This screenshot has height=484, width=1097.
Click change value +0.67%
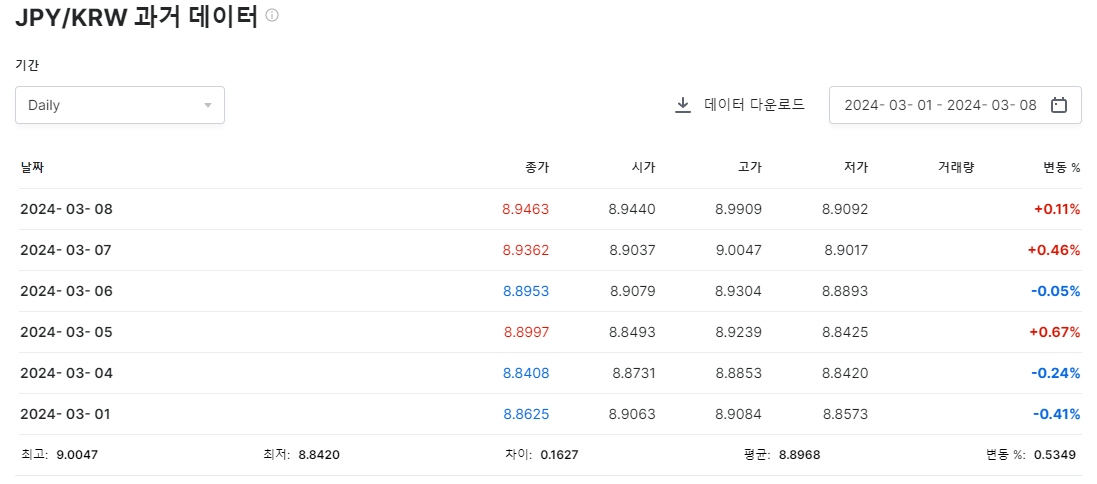(1055, 332)
